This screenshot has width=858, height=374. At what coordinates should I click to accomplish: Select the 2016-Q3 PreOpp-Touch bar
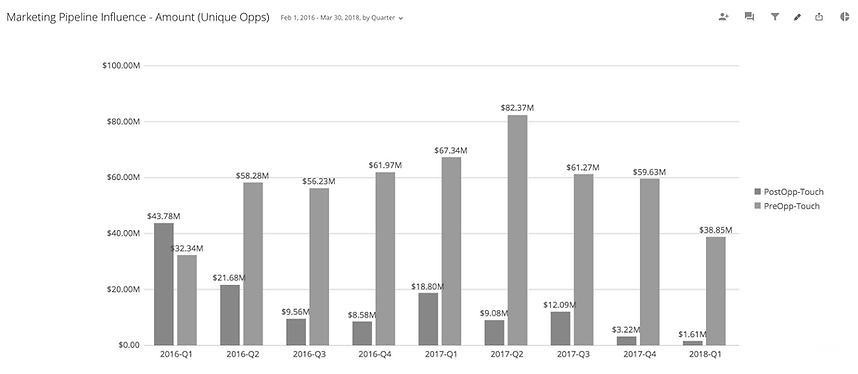(x=319, y=267)
